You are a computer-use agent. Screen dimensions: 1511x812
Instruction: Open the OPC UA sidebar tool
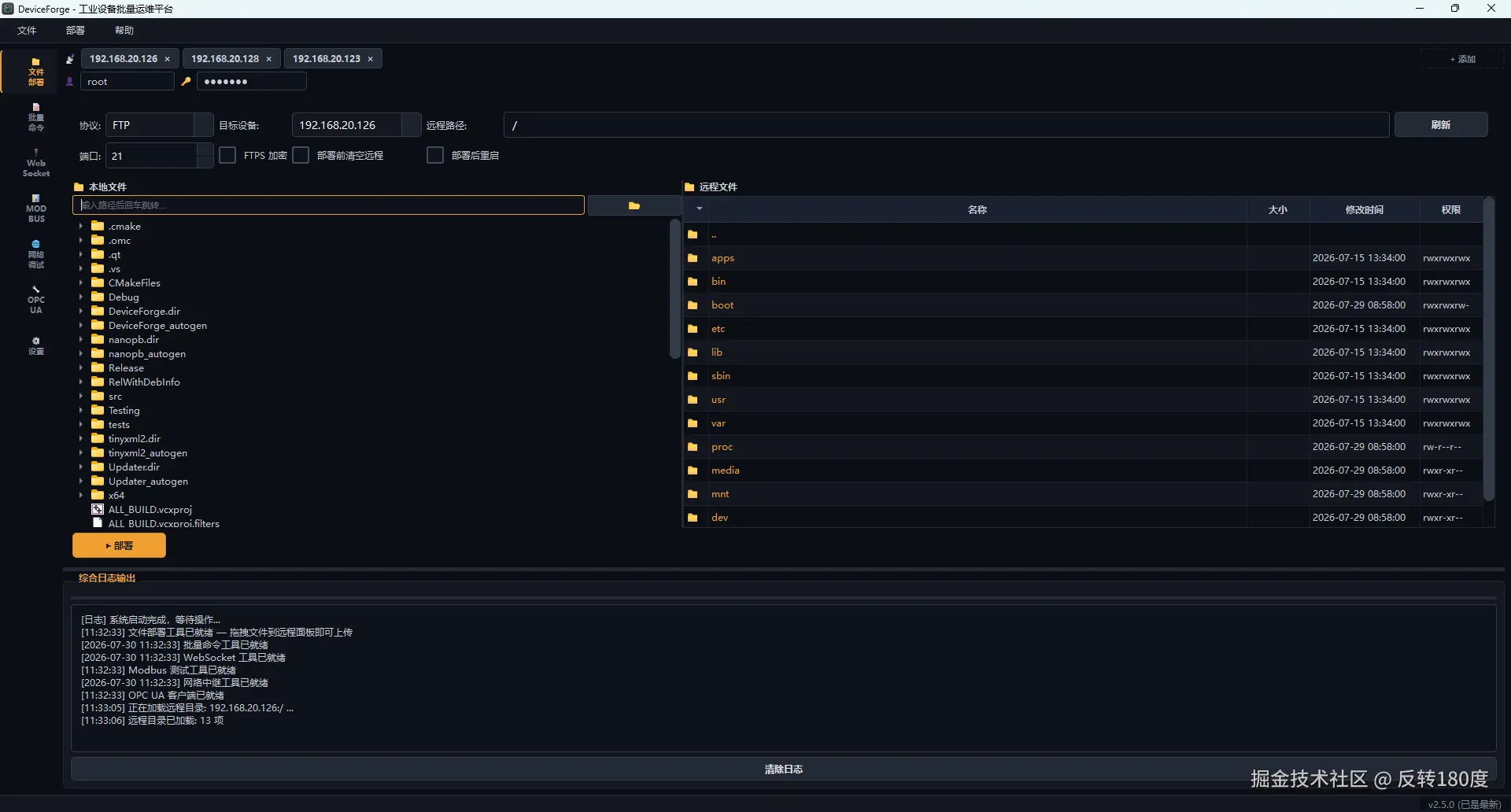click(35, 300)
